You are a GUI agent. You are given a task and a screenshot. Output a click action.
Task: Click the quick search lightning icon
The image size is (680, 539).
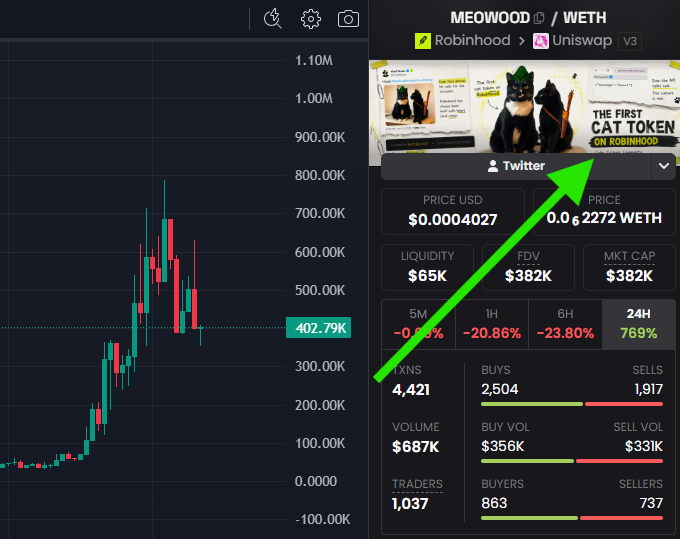[273, 19]
